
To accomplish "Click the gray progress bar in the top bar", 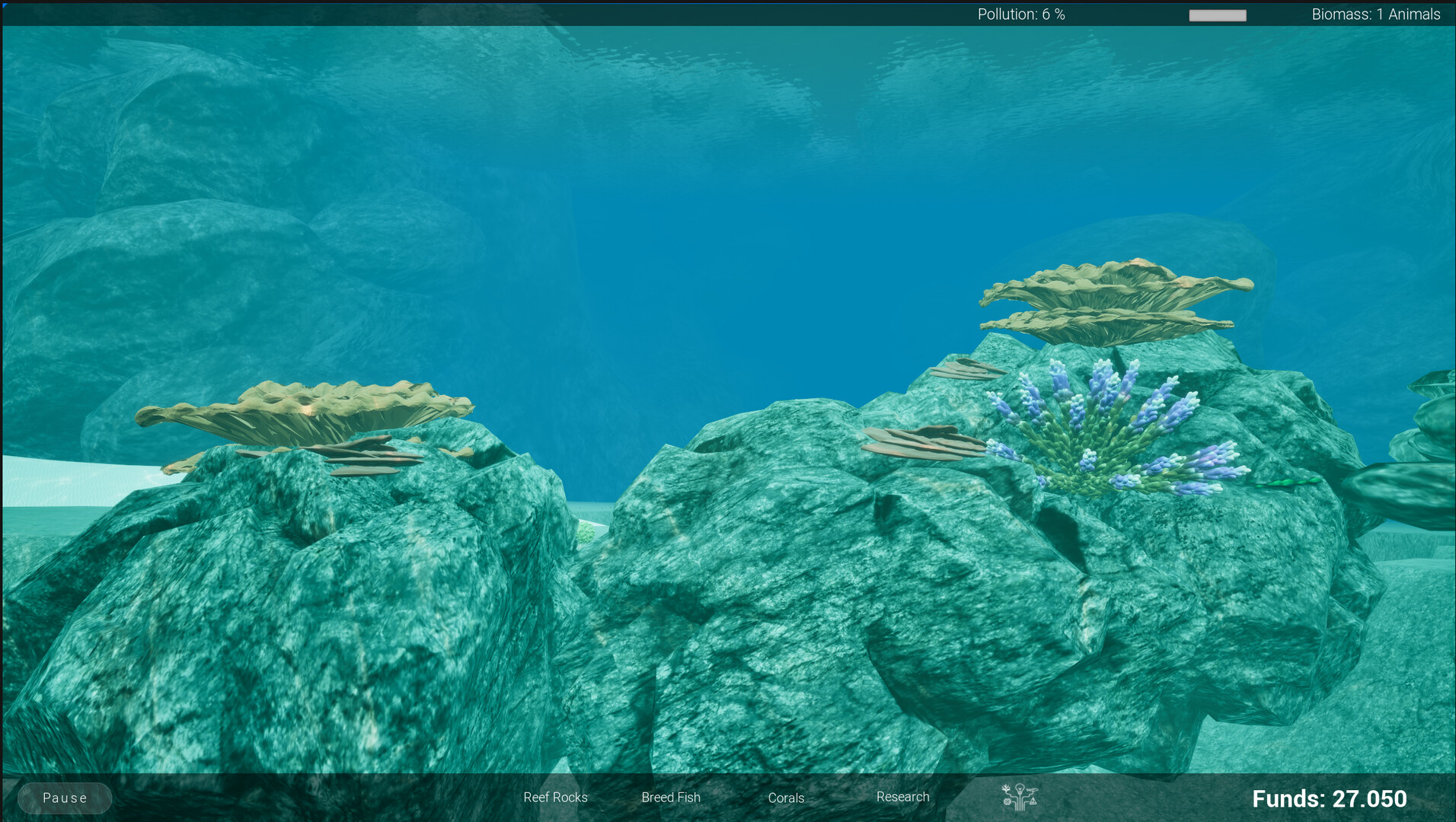I will pos(1217,14).
